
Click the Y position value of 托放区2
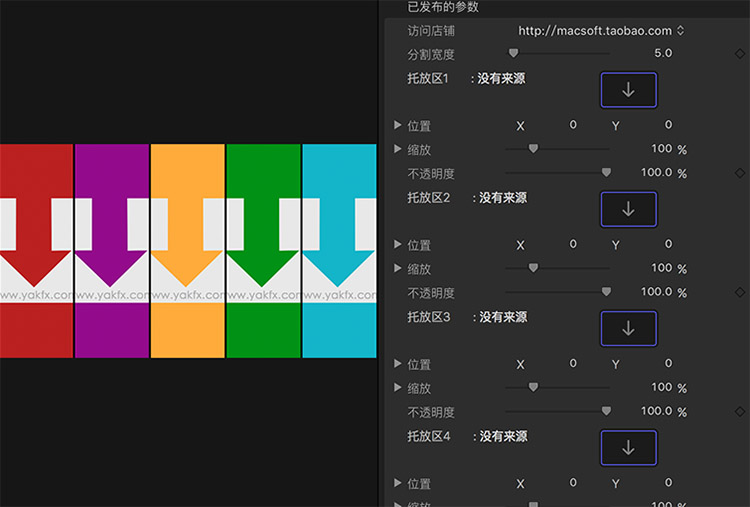(x=668, y=244)
